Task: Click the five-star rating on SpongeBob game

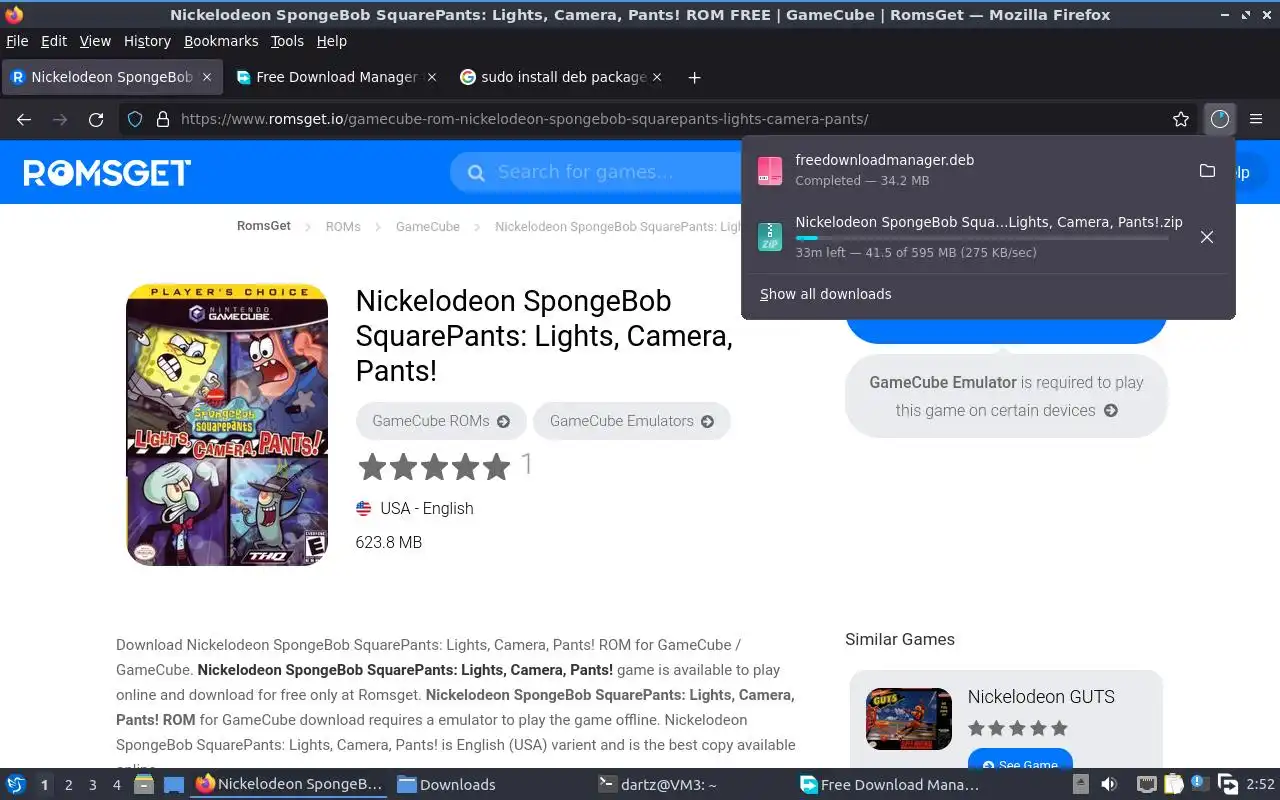Action: 434,466
